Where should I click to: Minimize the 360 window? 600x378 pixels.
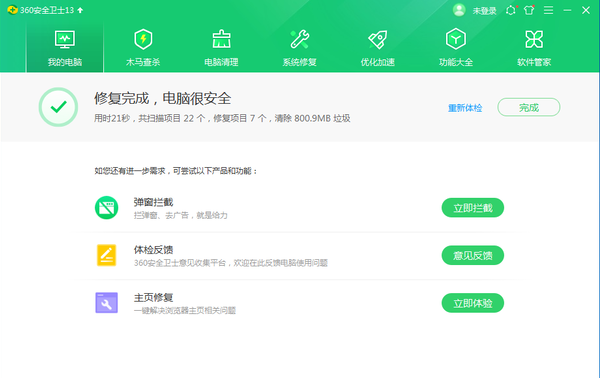pyautogui.click(x=567, y=10)
